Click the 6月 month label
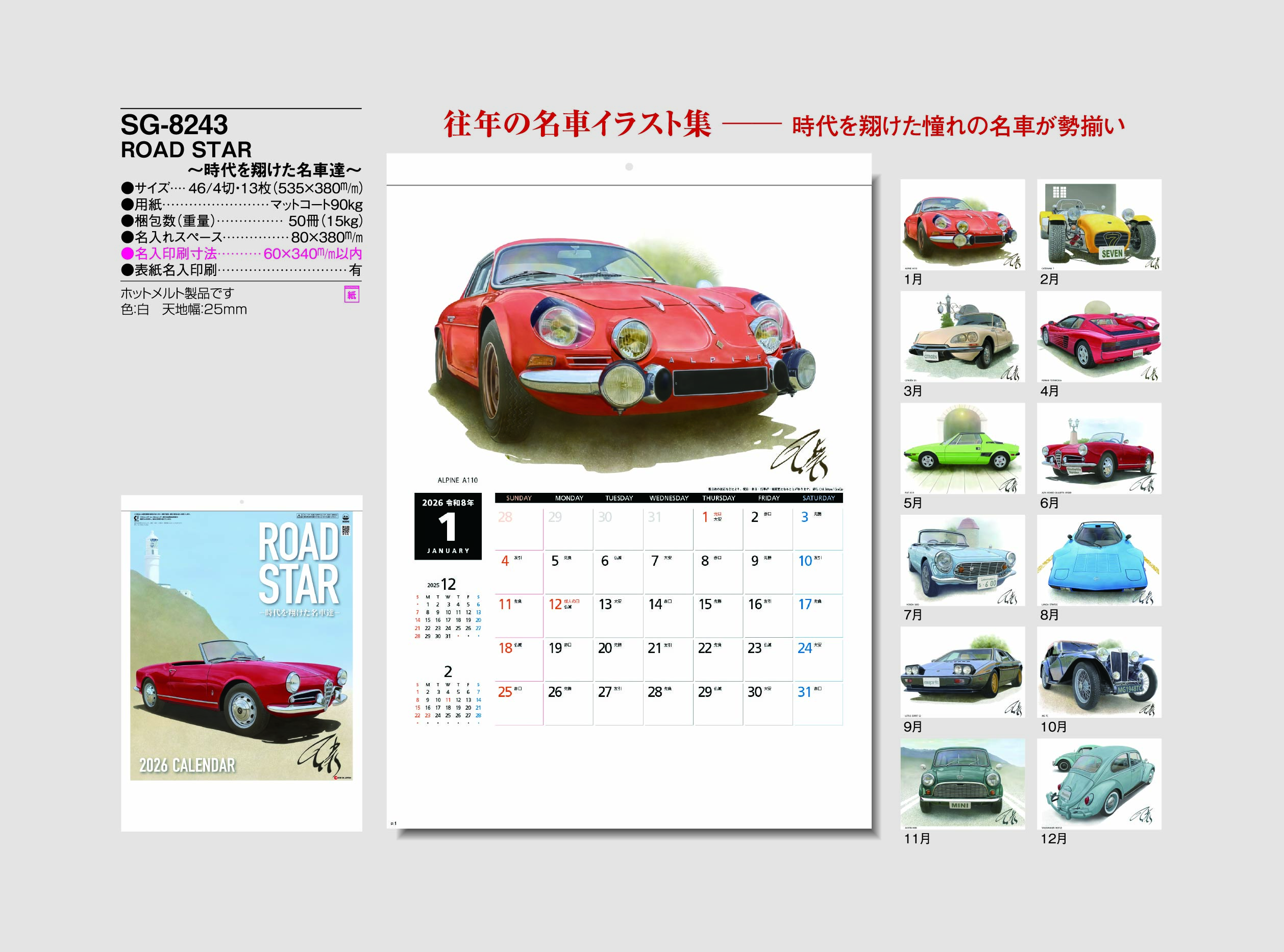This screenshot has height=952, width=1284. point(1049,503)
